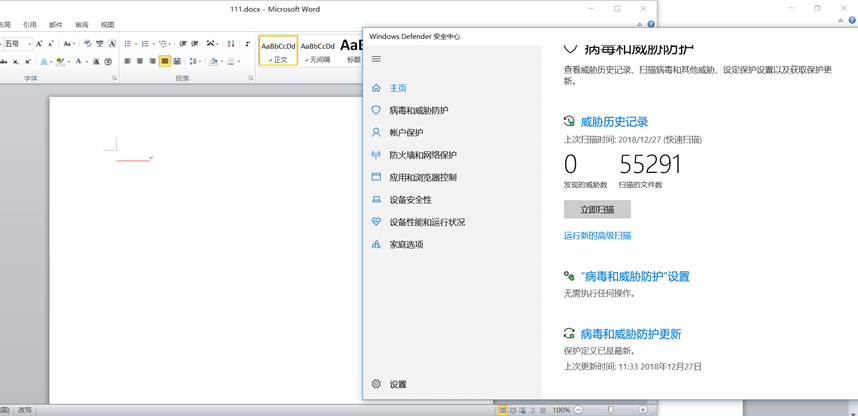This screenshot has width=858, height=416.
Task: Open 设备性能和运行状况 in the sidebar
Action: [427, 222]
